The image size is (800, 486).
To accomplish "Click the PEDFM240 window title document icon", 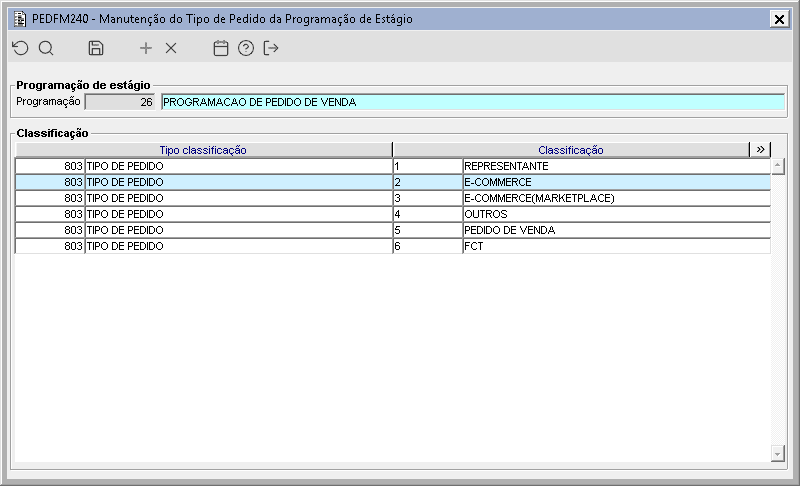I will coord(19,19).
